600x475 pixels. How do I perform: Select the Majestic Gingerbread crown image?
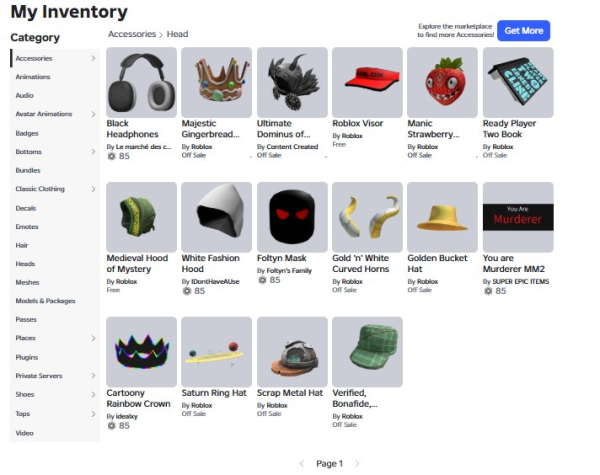(217, 82)
